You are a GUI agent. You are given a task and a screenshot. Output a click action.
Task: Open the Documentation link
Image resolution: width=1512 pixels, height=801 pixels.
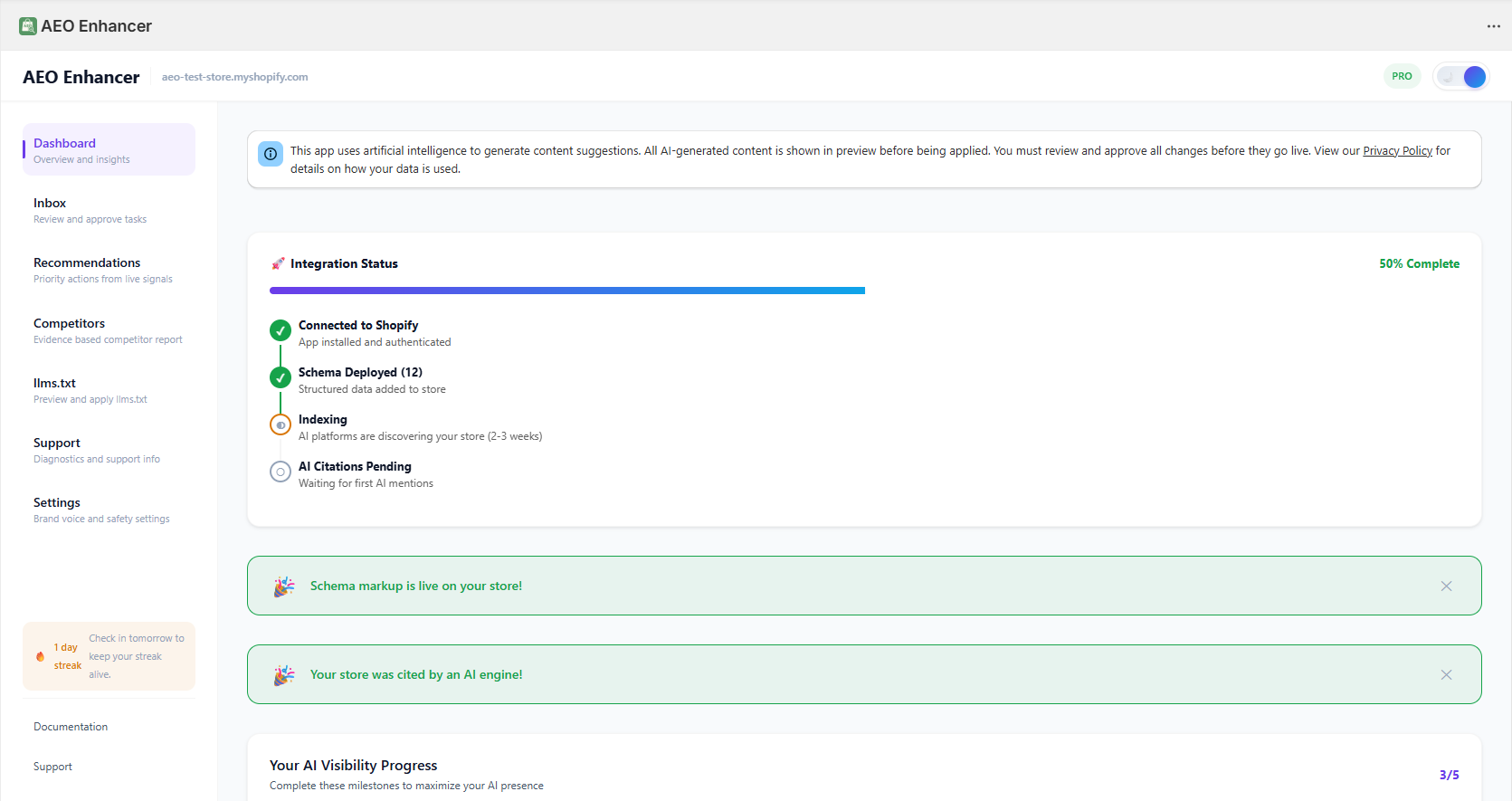tap(71, 727)
